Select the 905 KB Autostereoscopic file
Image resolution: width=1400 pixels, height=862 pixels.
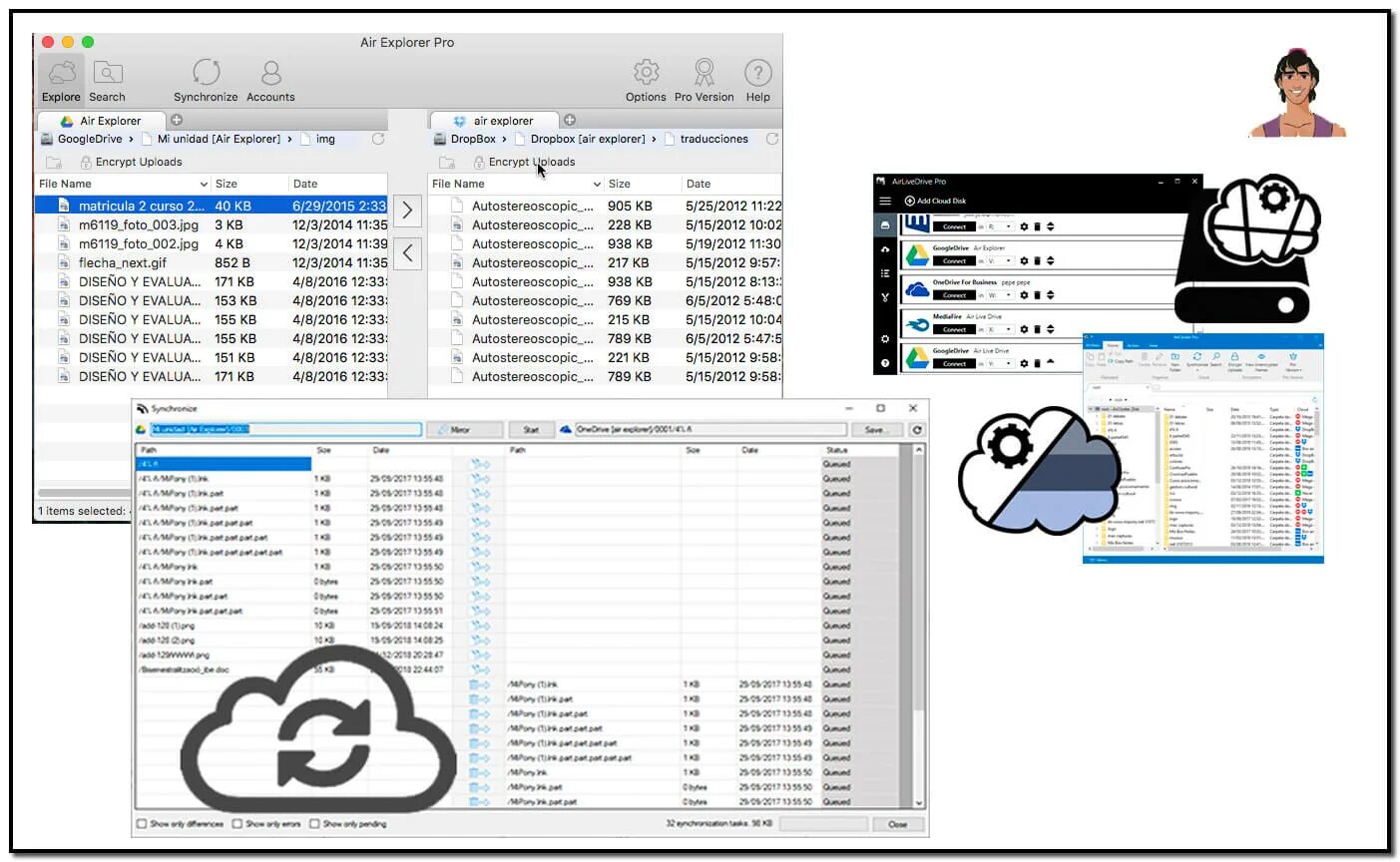tap(605, 206)
